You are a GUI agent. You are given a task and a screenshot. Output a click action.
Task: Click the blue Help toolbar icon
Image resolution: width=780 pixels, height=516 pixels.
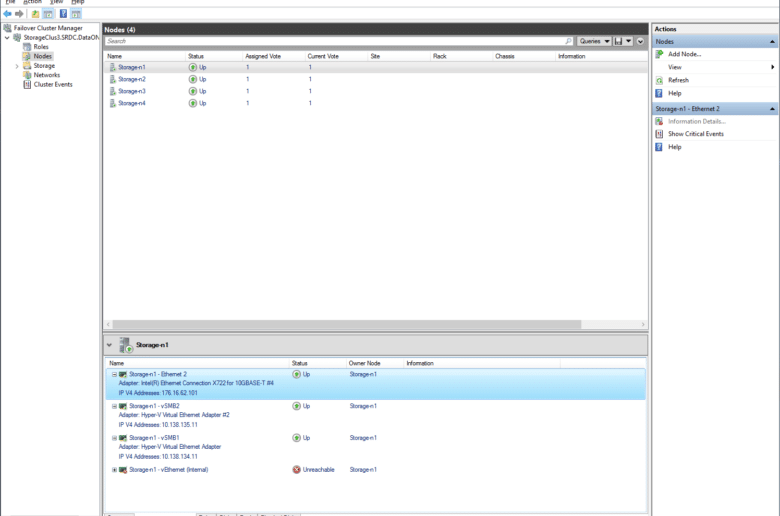(63, 14)
